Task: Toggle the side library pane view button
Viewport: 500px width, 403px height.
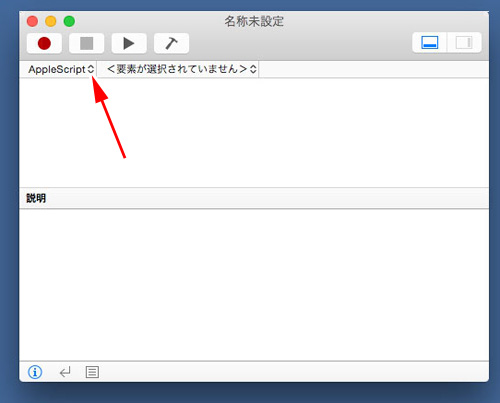Action: pos(464,43)
